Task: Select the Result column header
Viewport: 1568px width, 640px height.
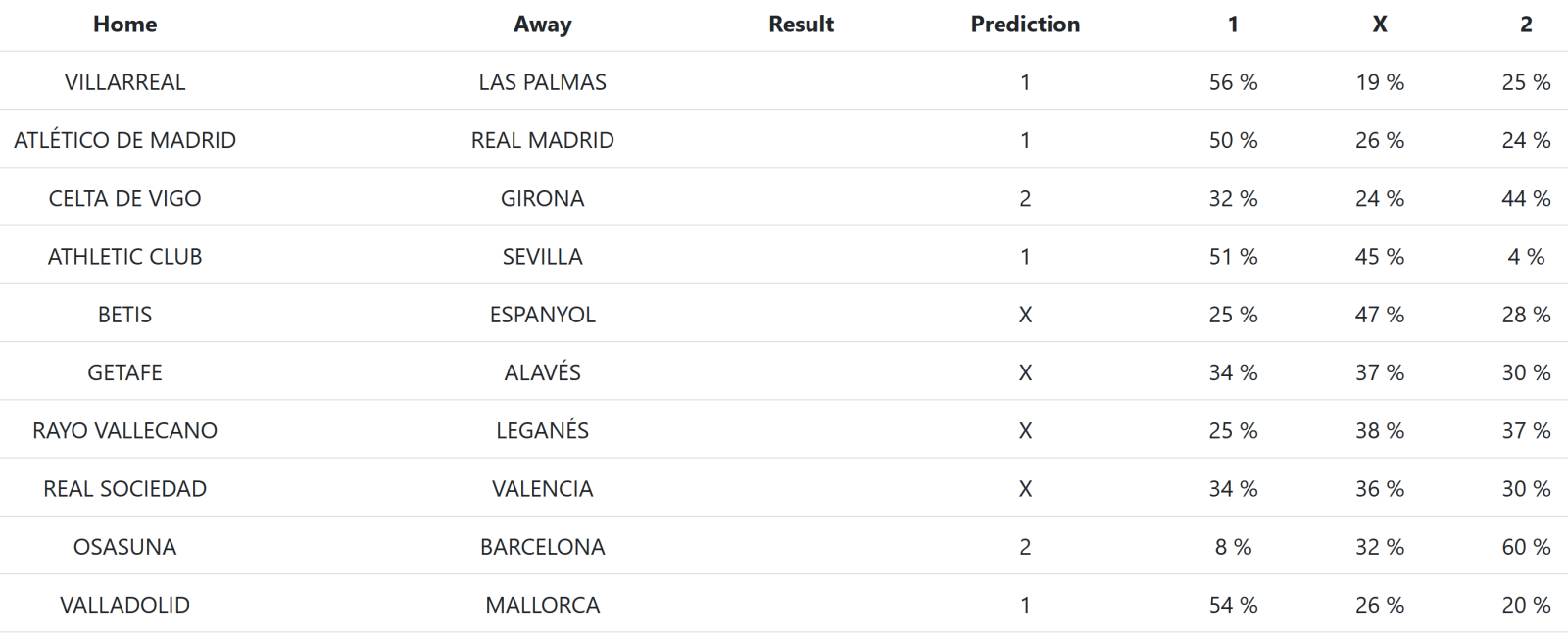Action: pos(801,25)
